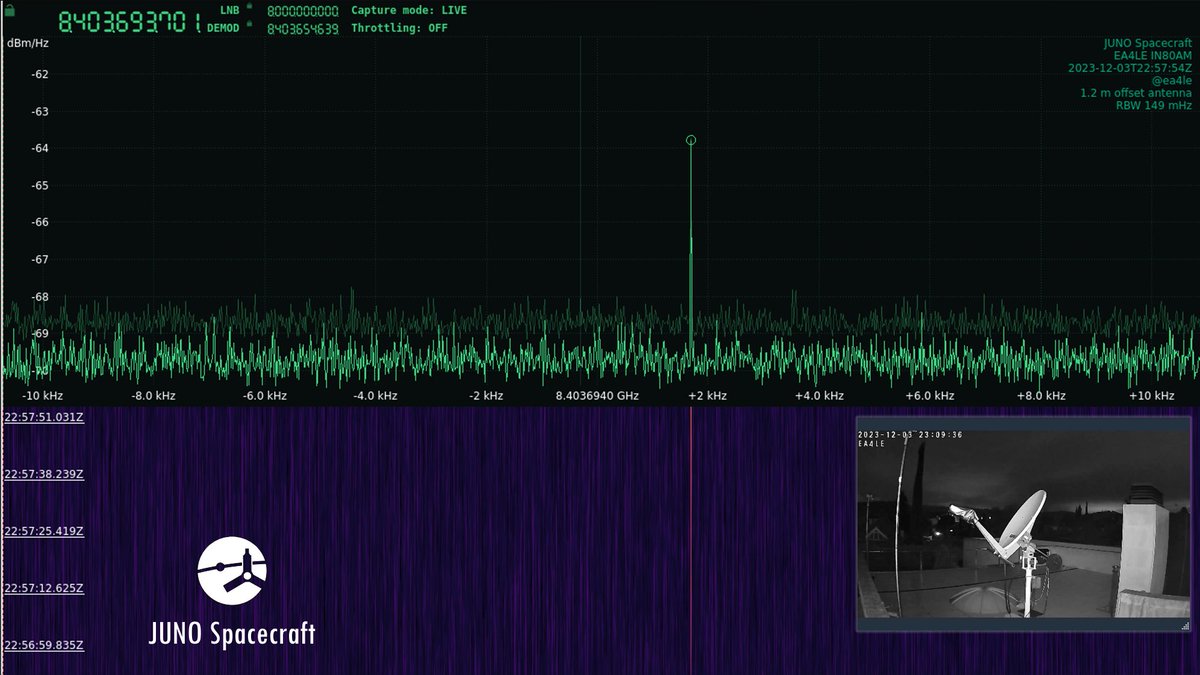Click the '1.2 m offset antenna' overlay text
Image resolution: width=1200 pixels, height=675 pixels.
coord(1136,93)
